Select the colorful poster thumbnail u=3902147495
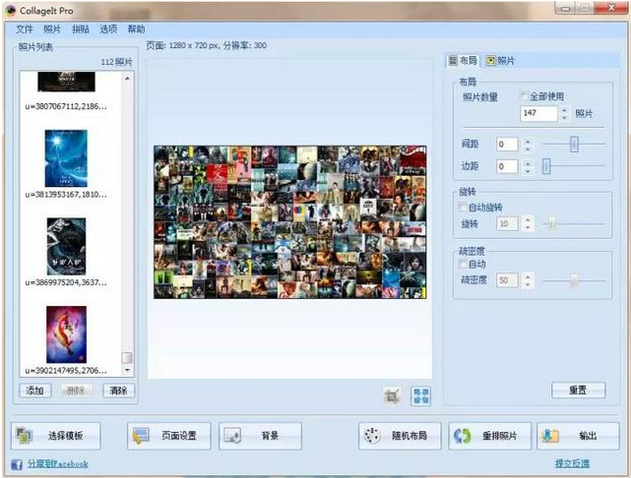Viewport: 631px width, 478px height. click(x=66, y=335)
